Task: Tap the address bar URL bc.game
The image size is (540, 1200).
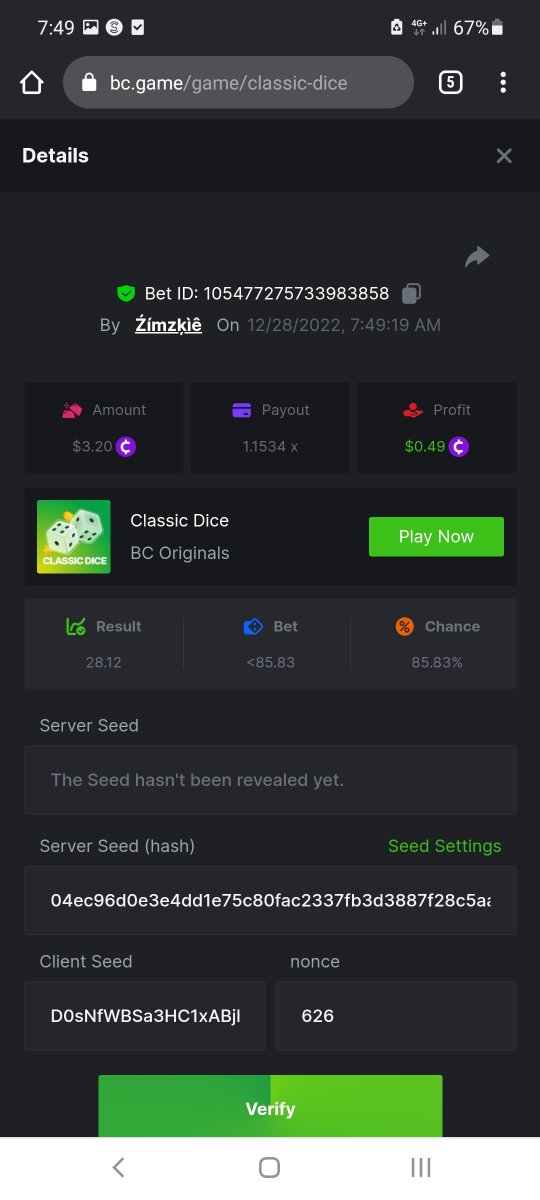Action: pyautogui.click(x=228, y=83)
